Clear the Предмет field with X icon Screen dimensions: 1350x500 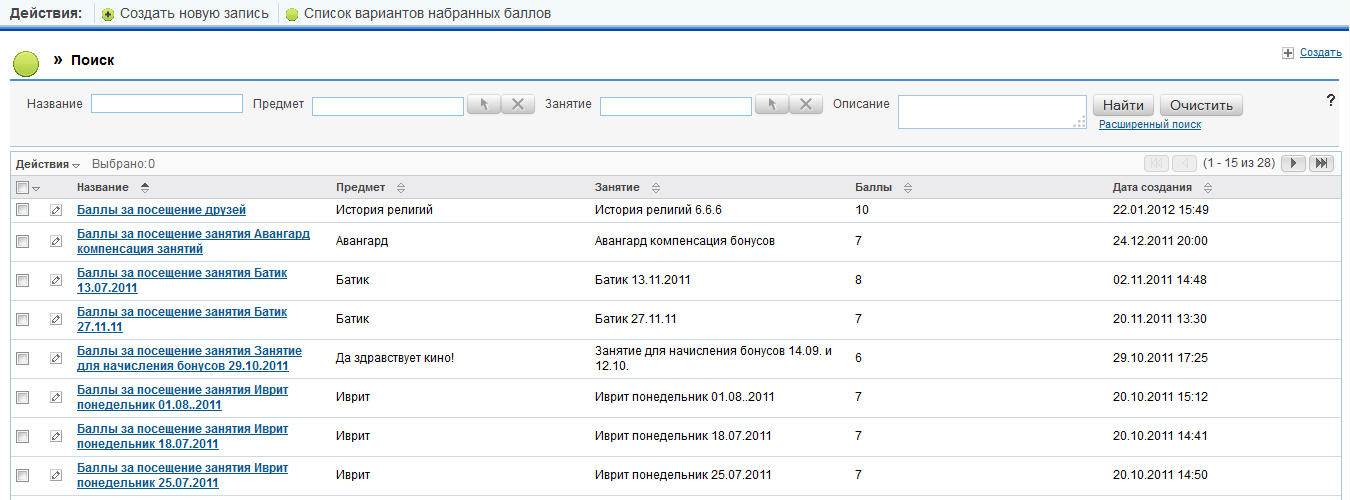pos(517,105)
